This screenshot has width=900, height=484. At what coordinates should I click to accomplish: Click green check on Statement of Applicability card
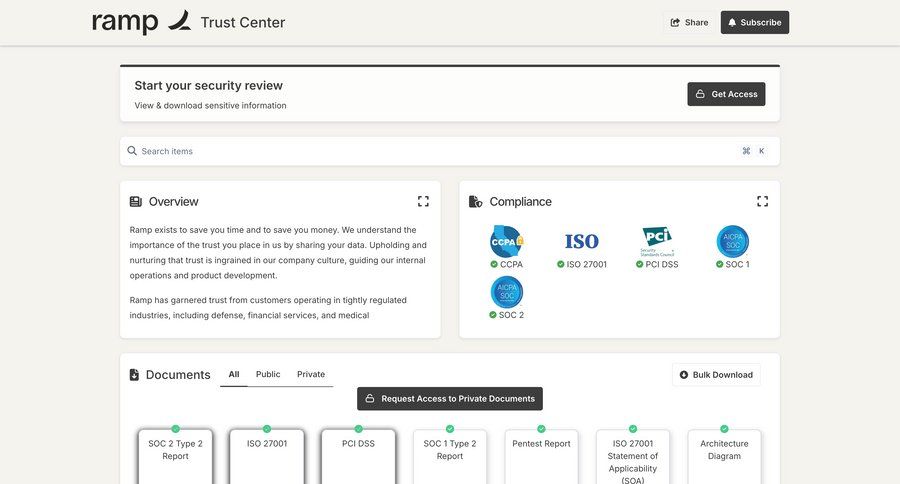[x=633, y=429]
